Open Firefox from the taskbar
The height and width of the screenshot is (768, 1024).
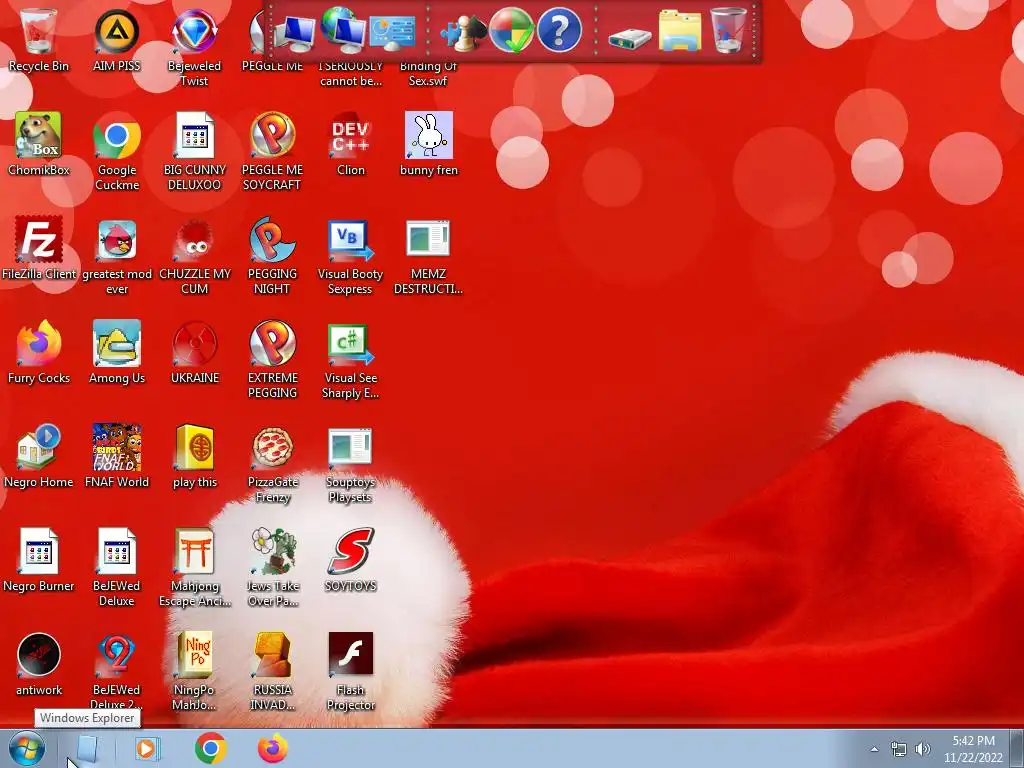click(x=272, y=748)
